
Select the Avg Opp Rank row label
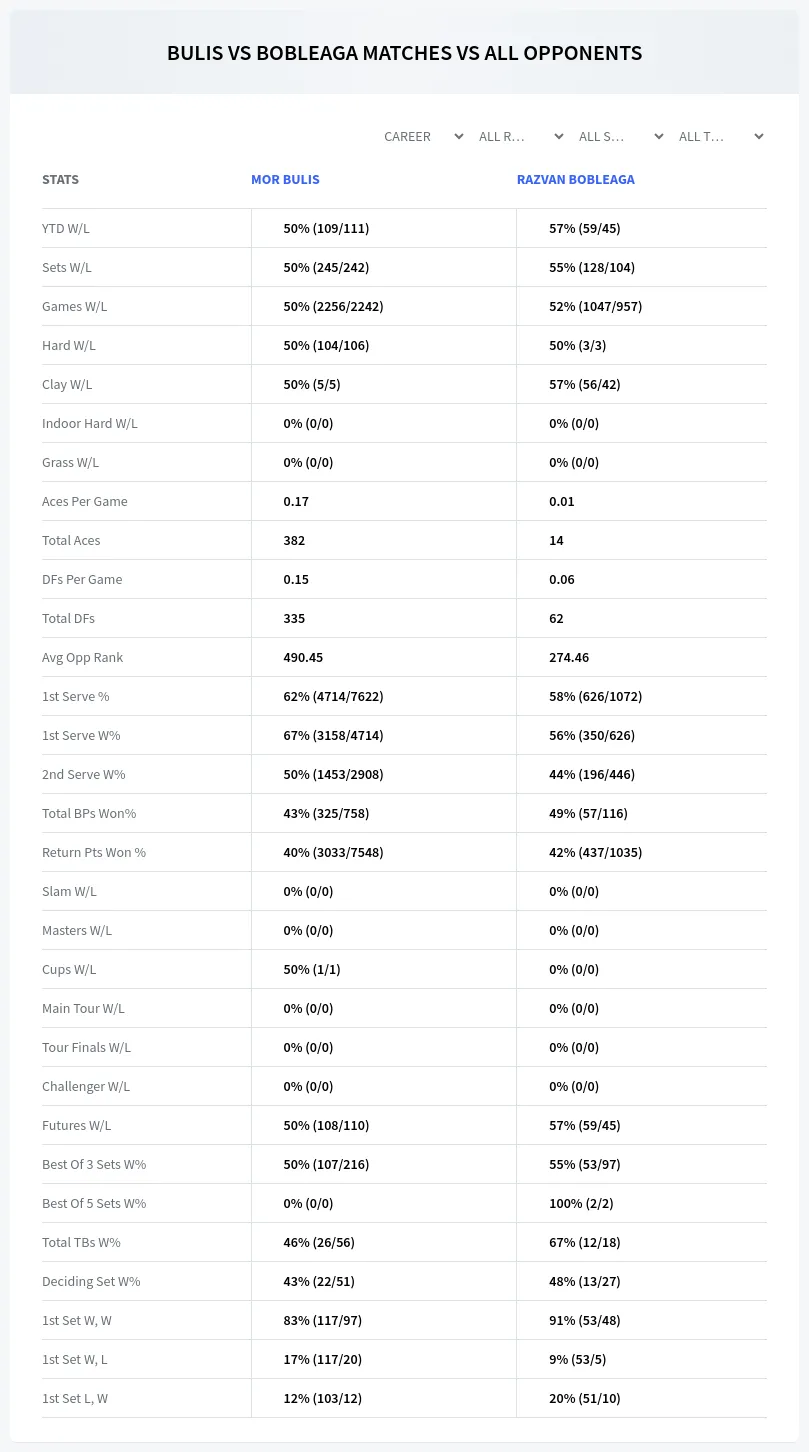82,657
